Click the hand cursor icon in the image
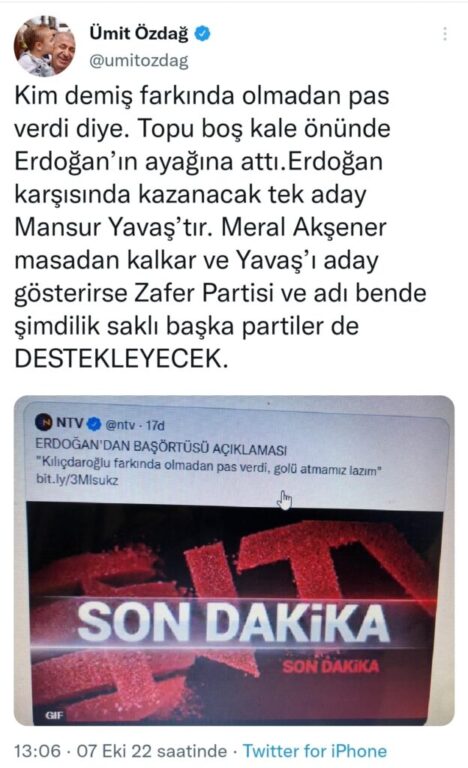Screen dimensions: 468x768 click(284, 500)
